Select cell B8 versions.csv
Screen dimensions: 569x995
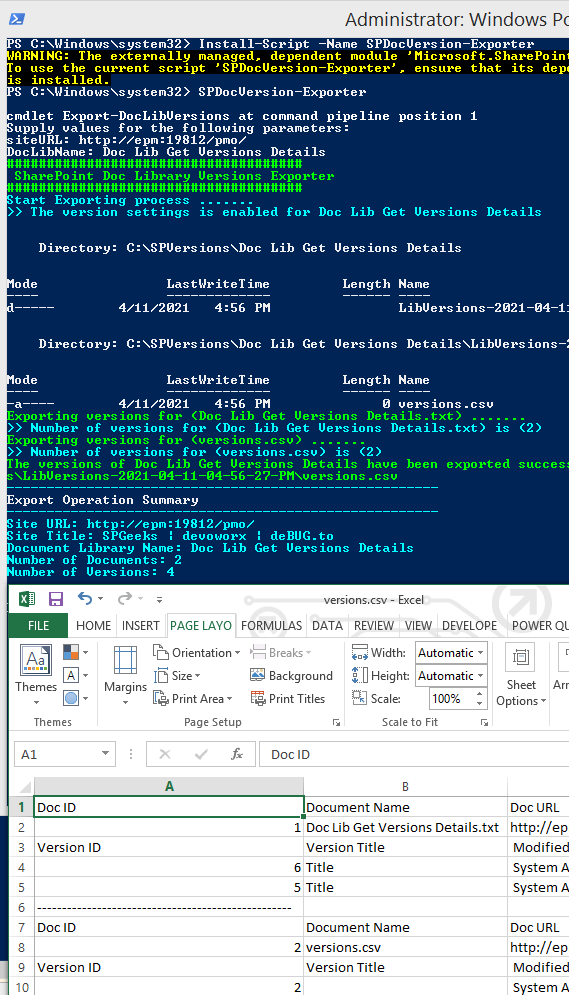[x=405, y=947]
